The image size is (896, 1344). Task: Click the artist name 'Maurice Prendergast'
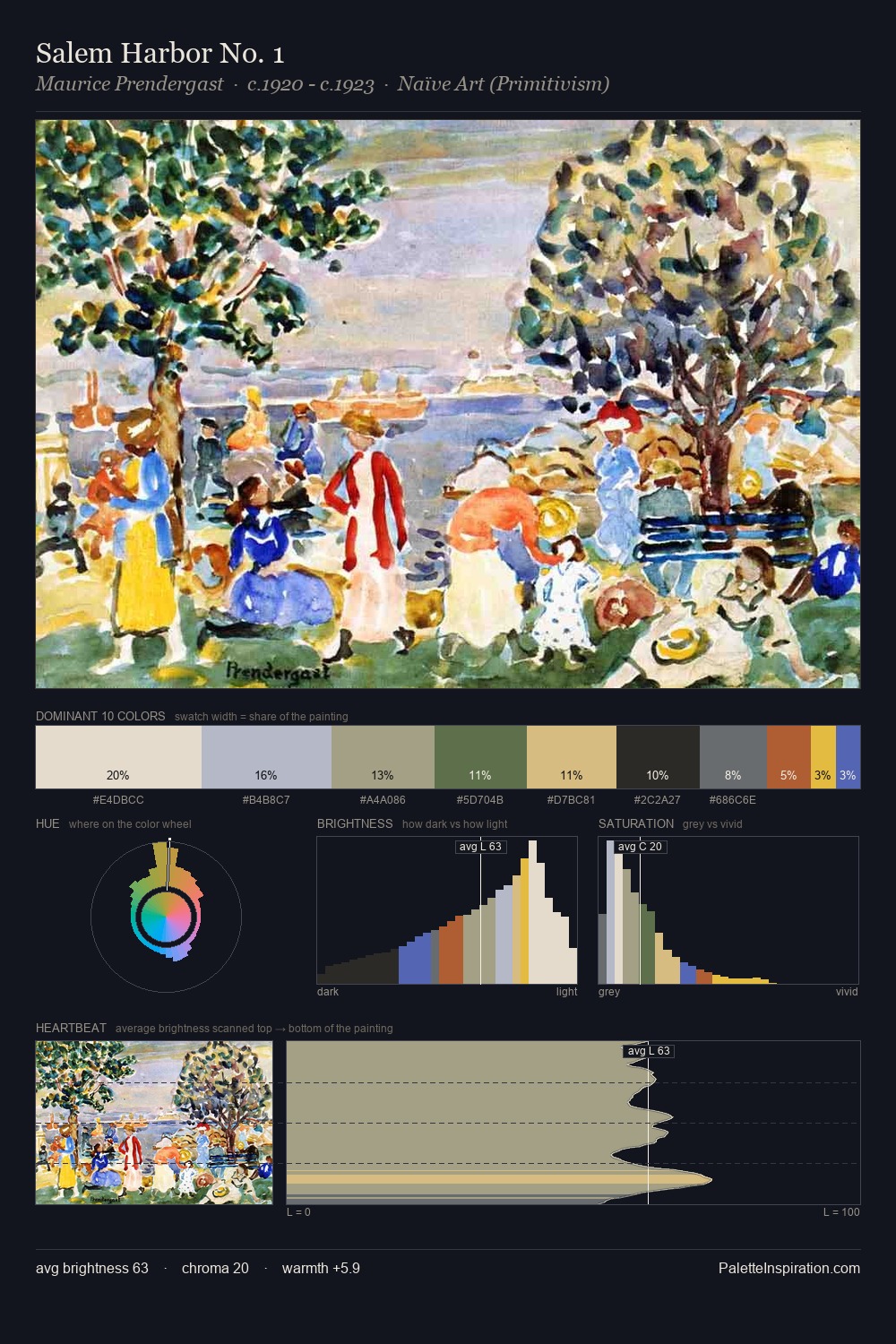(x=130, y=84)
